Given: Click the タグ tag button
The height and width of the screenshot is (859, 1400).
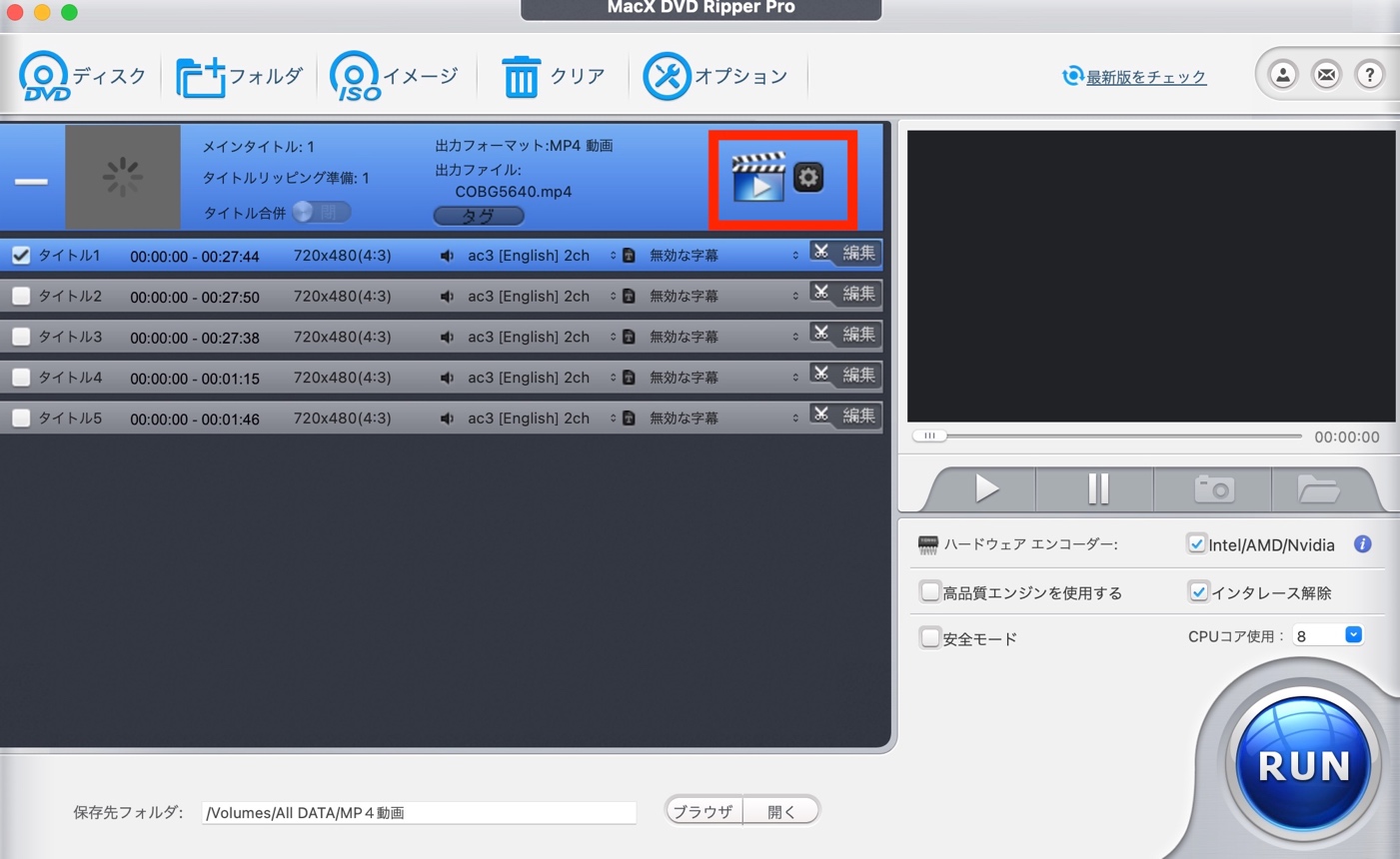Looking at the screenshot, I should pyautogui.click(x=479, y=215).
